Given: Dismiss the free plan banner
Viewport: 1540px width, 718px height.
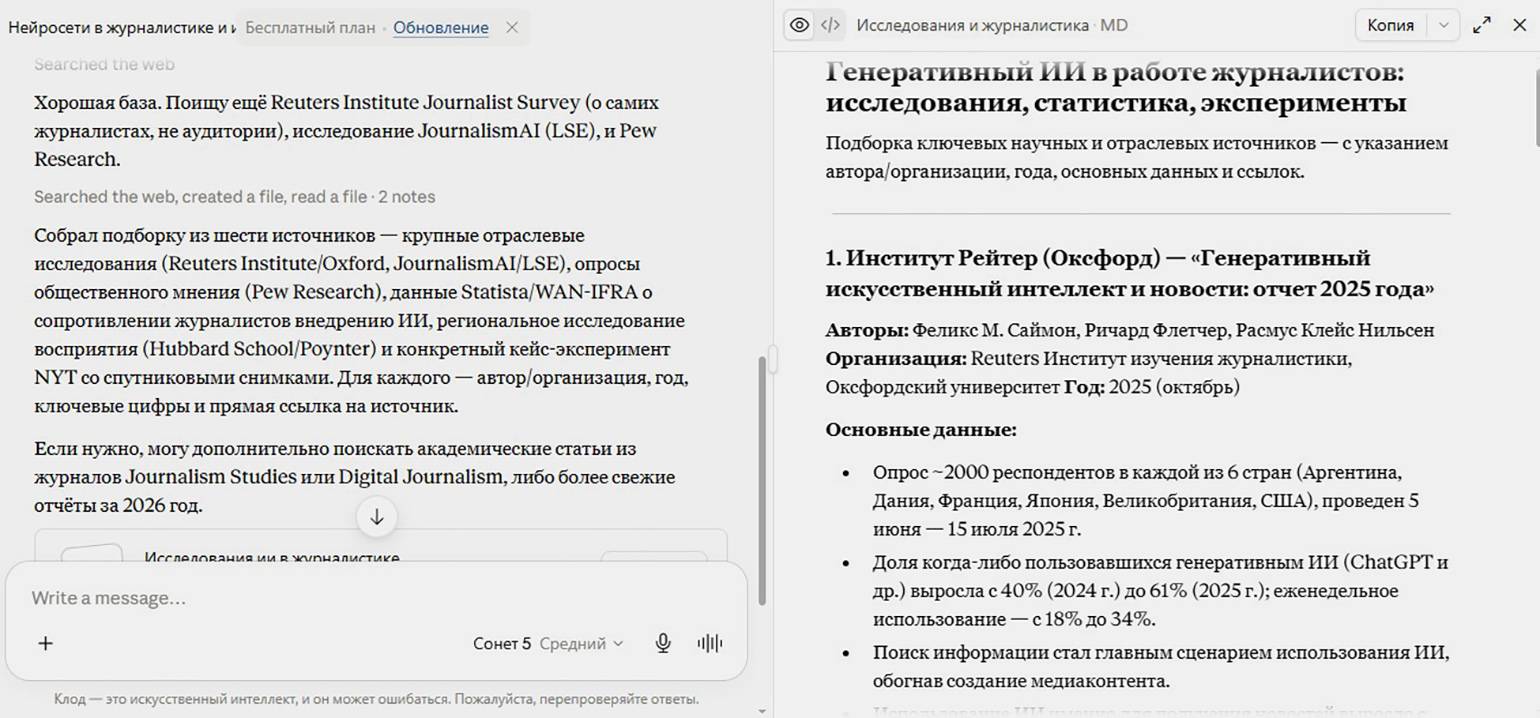Looking at the screenshot, I should (x=512, y=27).
